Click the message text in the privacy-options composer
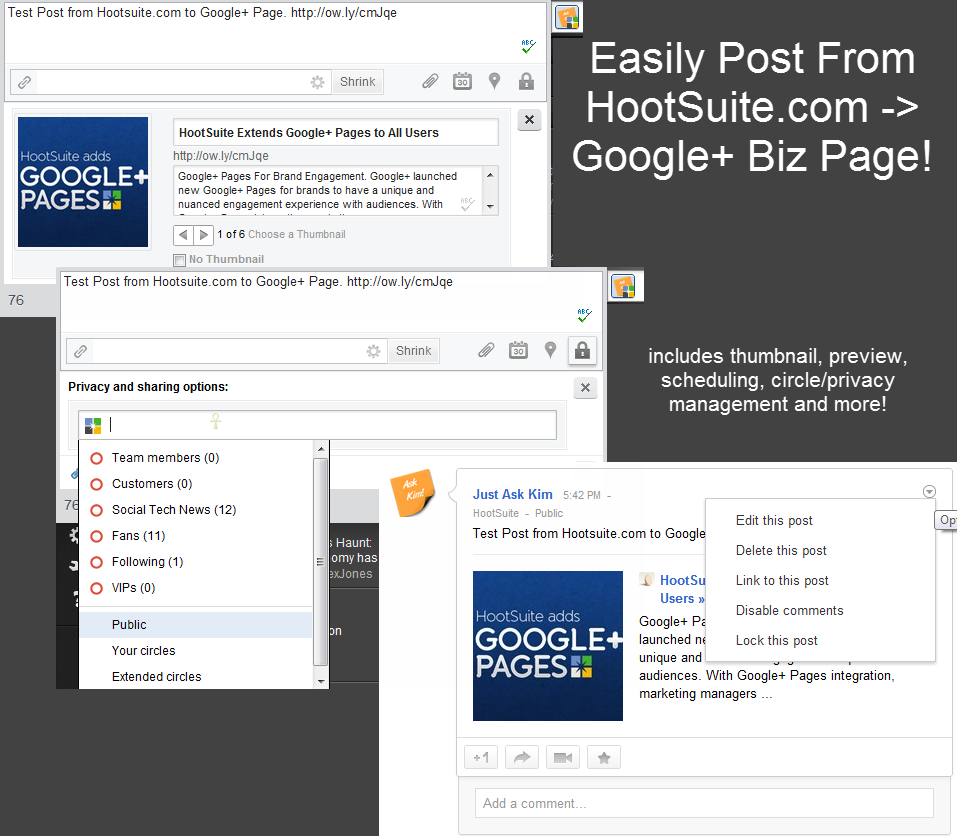Screen dimensions: 957x836 [258, 281]
